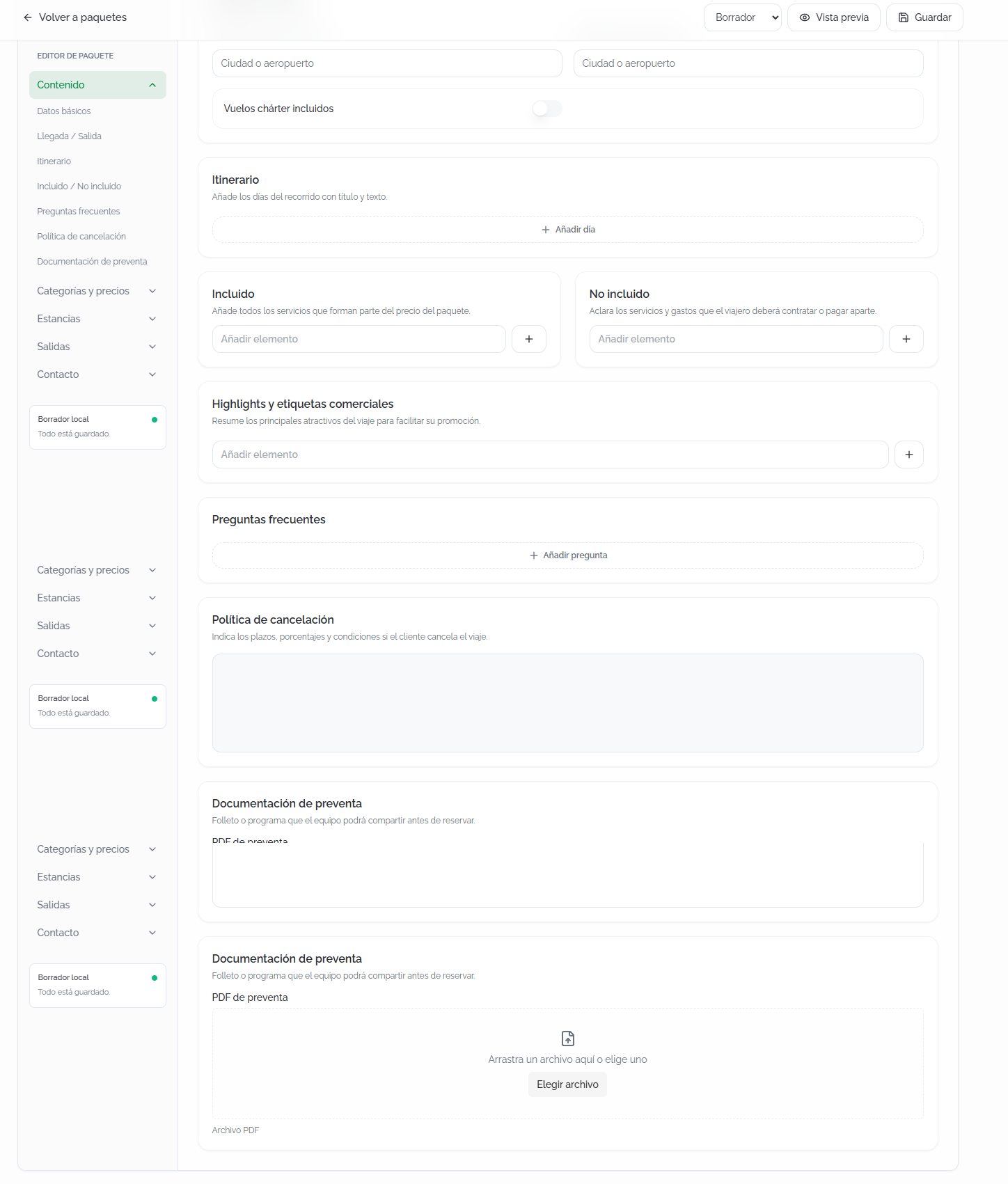
Task: Focus the Añadir elemento field under No incluido
Action: pyautogui.click(x=737, y=339)
